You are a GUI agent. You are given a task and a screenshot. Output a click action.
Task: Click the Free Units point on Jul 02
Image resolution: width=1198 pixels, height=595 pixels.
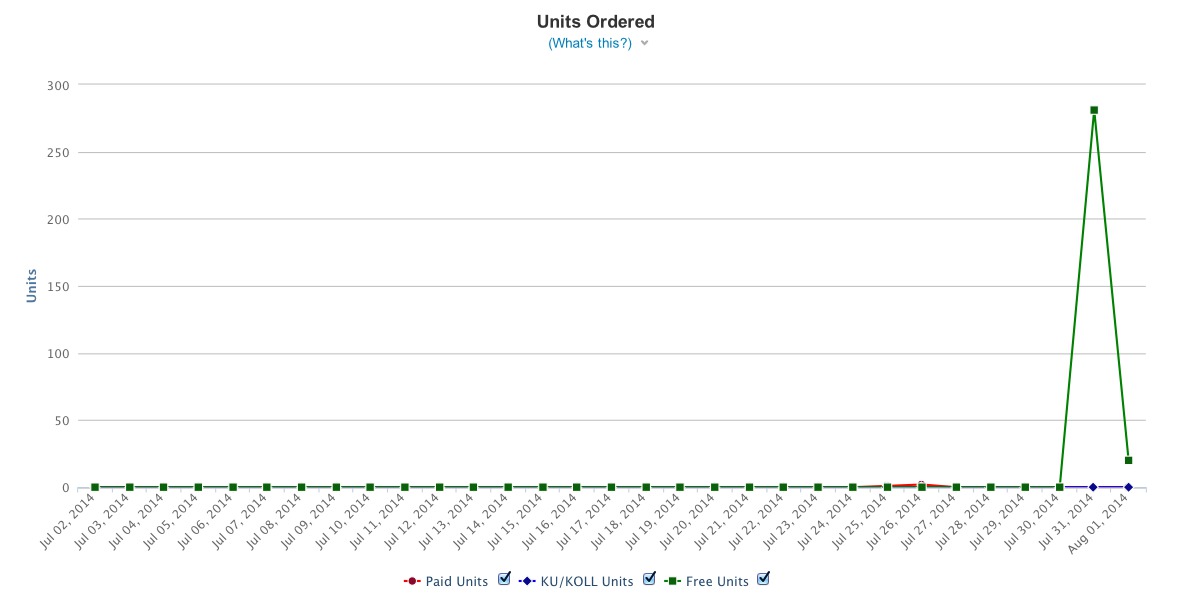[x=95, y=487]
